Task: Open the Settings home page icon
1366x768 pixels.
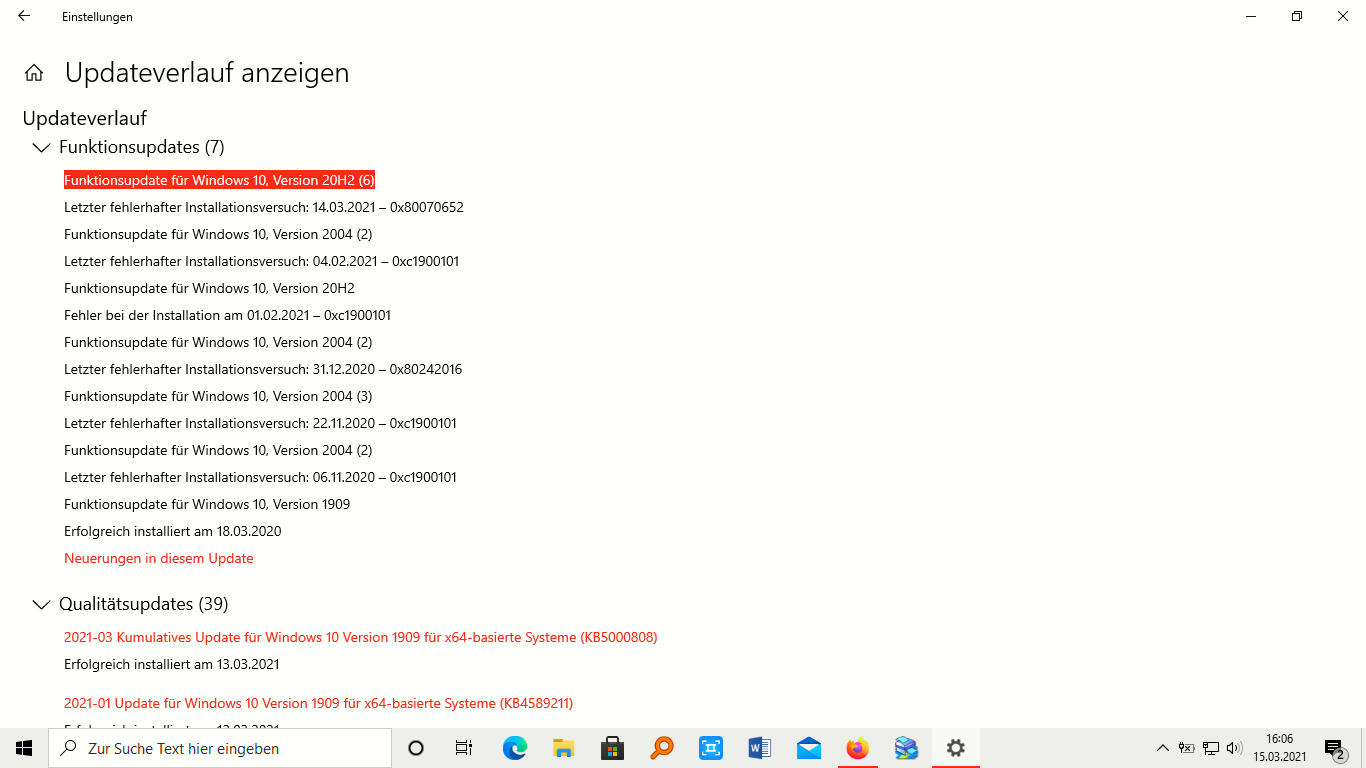Action: click(34, 73)
